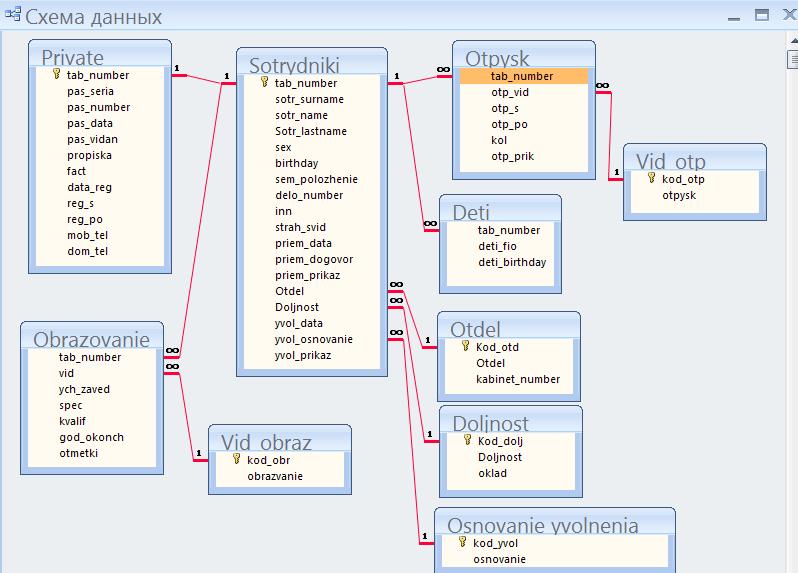The height and width of the screenshot is (573, 798).
Task: Click the primary key icon next to Kod_otd
Action: click(x=465, y=346)
